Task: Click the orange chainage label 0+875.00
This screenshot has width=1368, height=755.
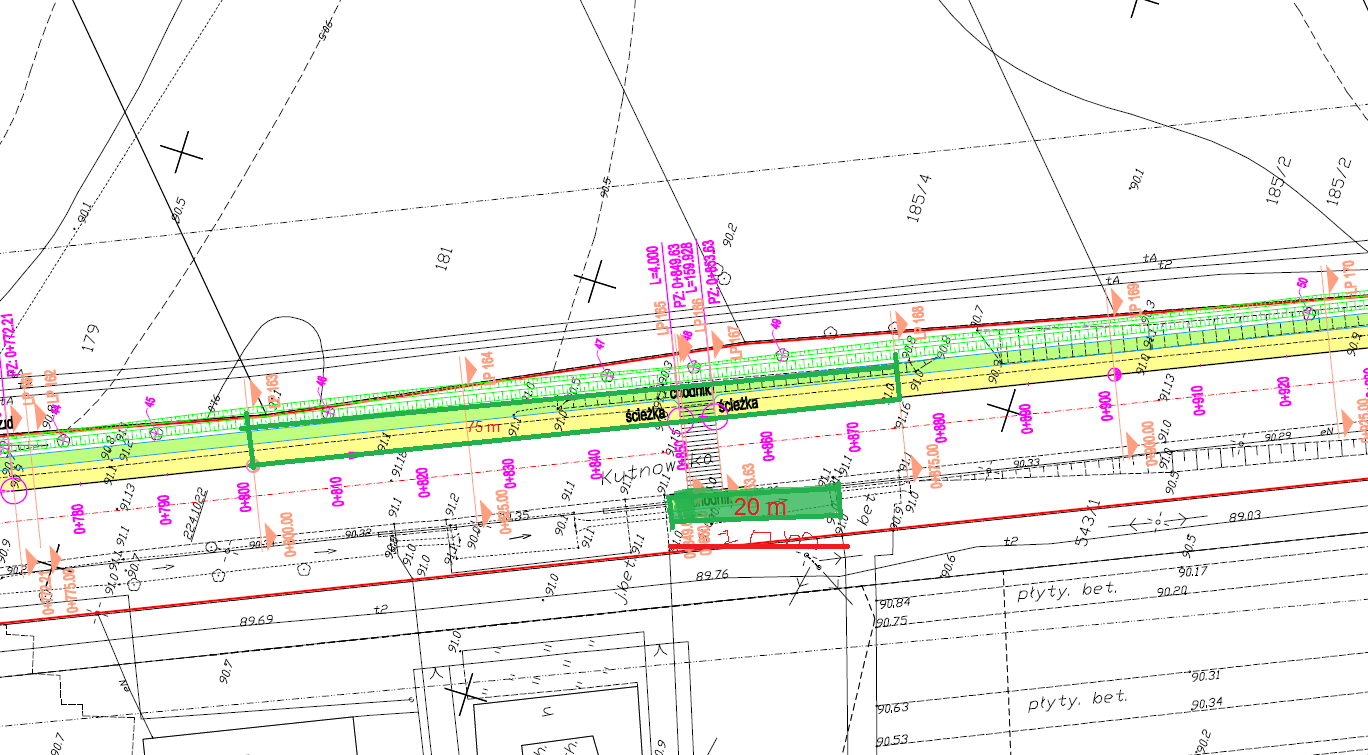Action: coord(936,466)
